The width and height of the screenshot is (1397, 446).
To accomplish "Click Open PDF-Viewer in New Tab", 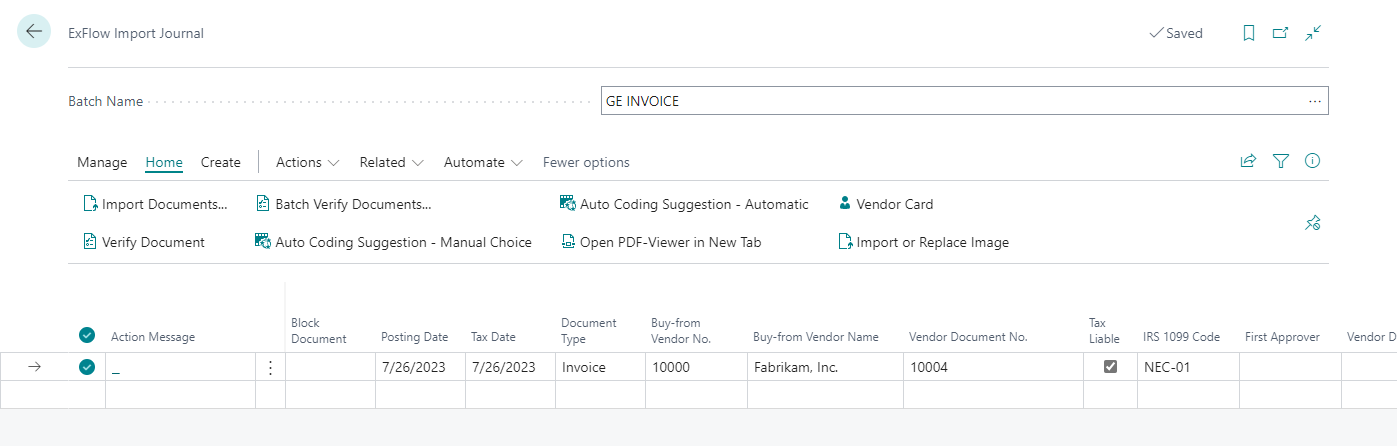I will [x=661, y=242].
